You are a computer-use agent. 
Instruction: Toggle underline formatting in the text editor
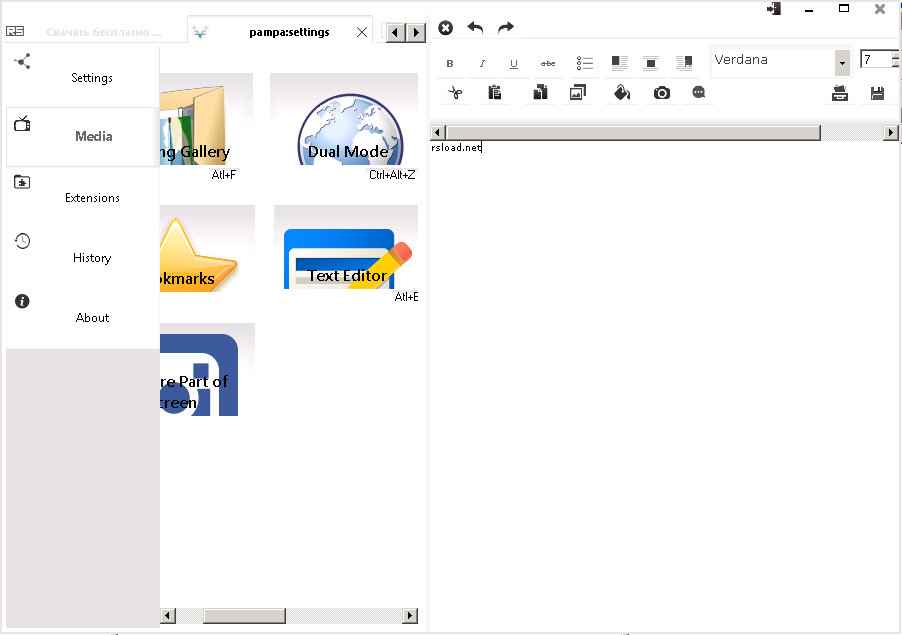(514, 63)
